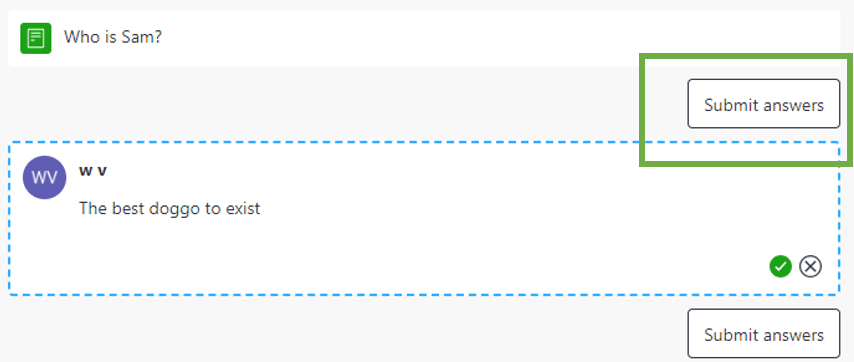Focus the response card by w v
This screenshot has width=854, height=362.
coord(424,218)
